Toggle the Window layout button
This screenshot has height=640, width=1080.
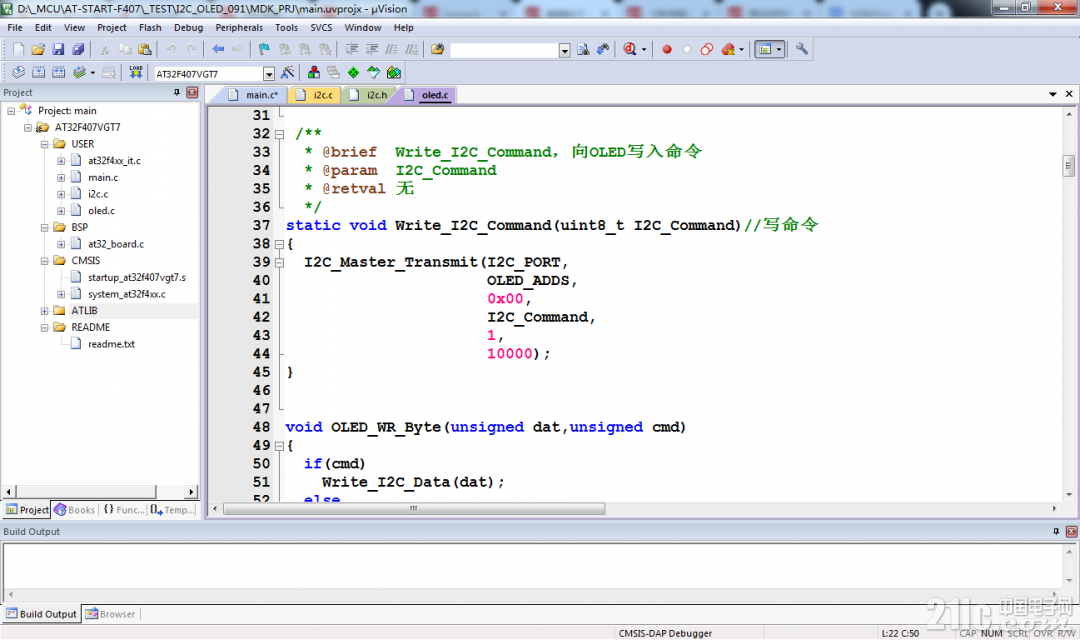pos(765,49)
